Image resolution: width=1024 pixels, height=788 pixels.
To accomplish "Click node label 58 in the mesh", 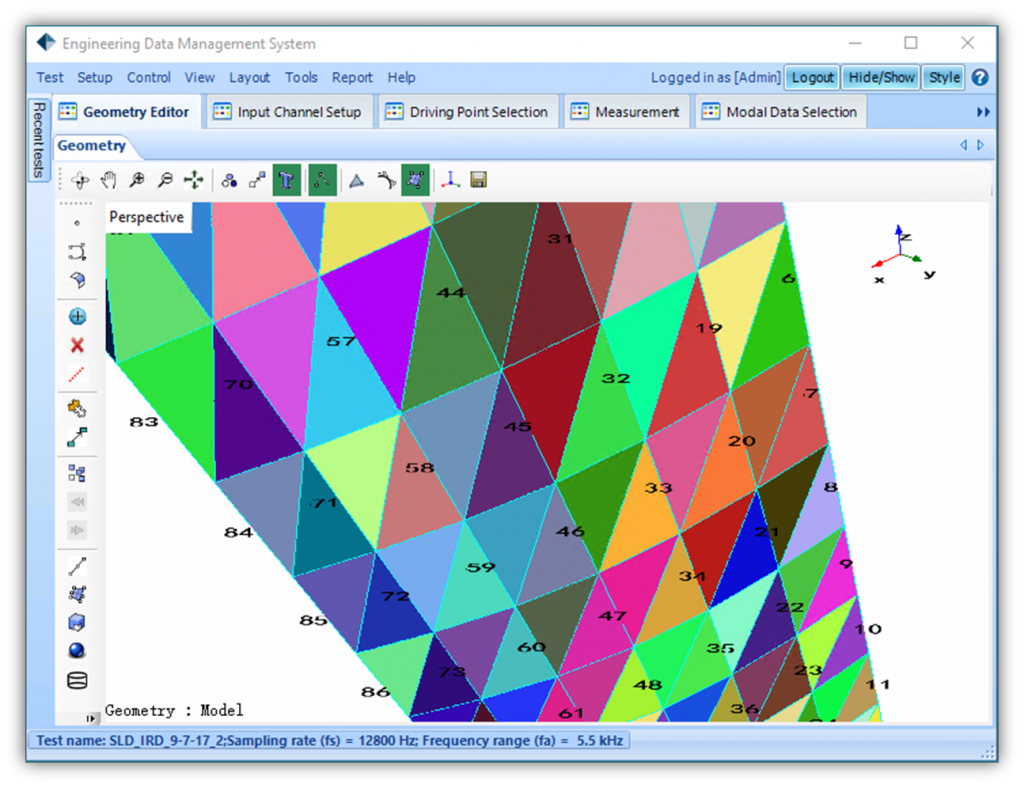I will [419, 468].
